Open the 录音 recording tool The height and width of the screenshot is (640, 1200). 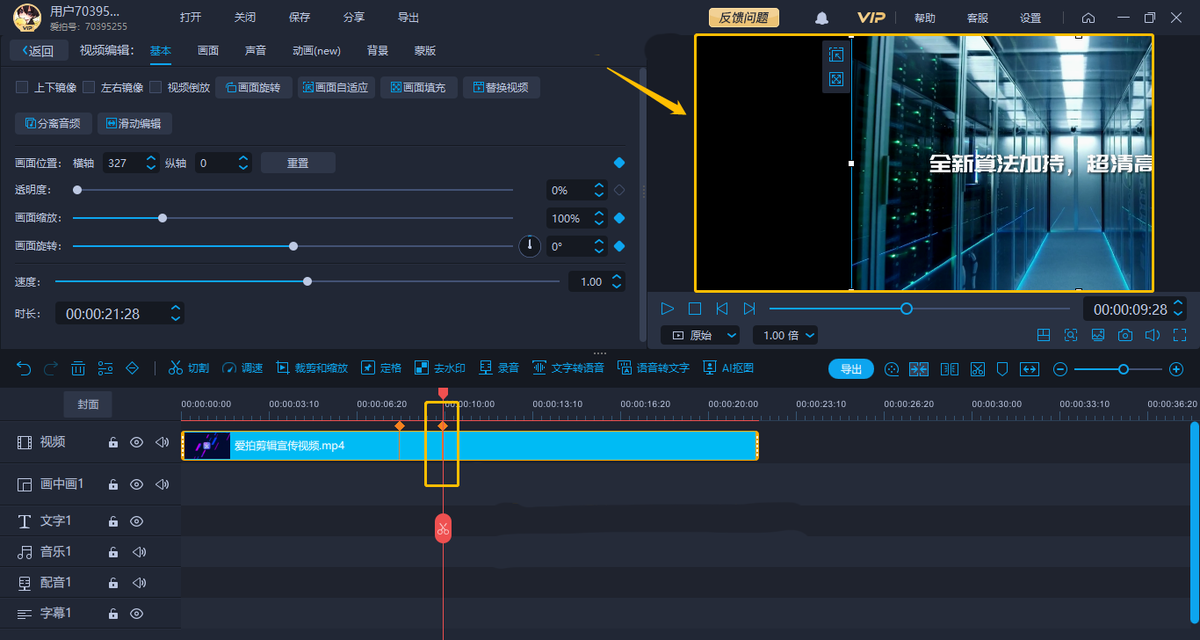499,368
